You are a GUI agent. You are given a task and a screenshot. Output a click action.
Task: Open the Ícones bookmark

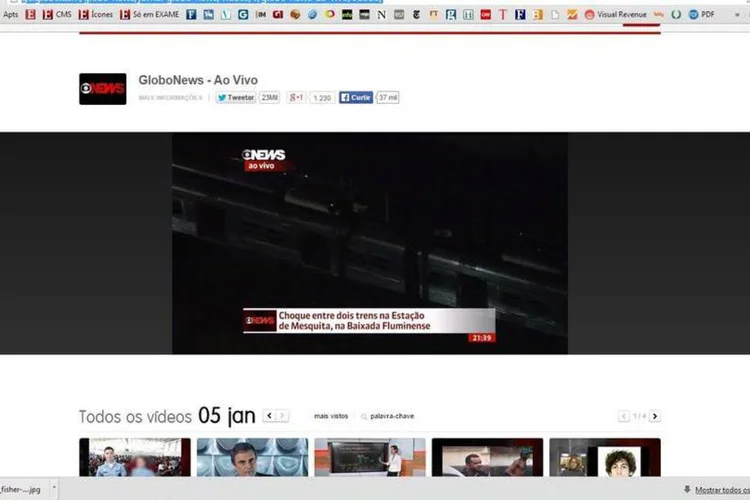[x=96, y=14]
